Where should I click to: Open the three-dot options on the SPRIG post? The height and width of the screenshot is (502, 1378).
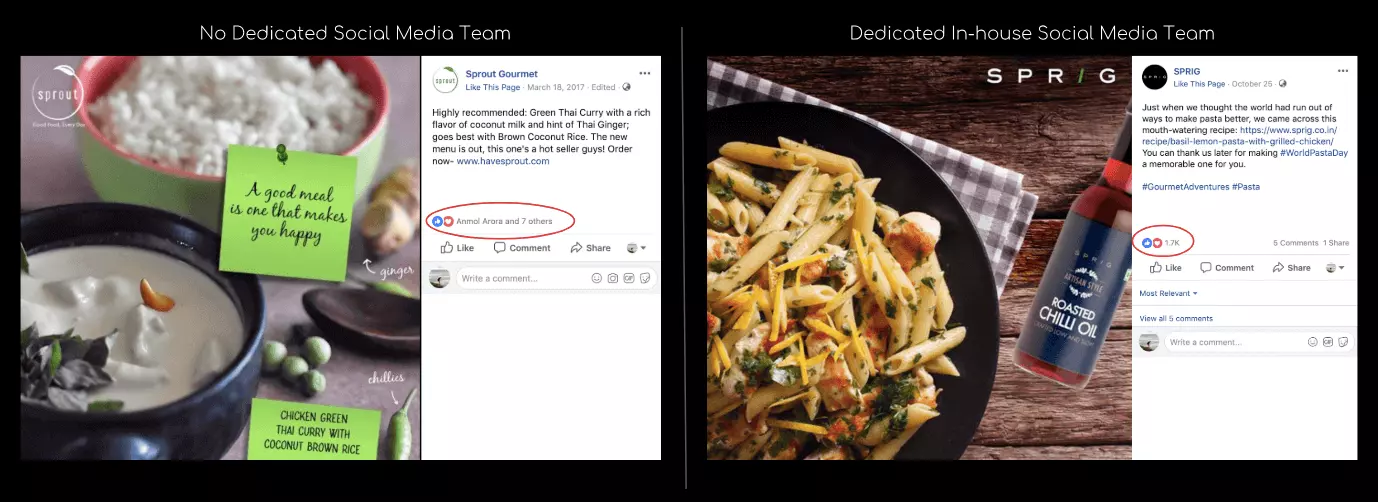coord(1343,72)
